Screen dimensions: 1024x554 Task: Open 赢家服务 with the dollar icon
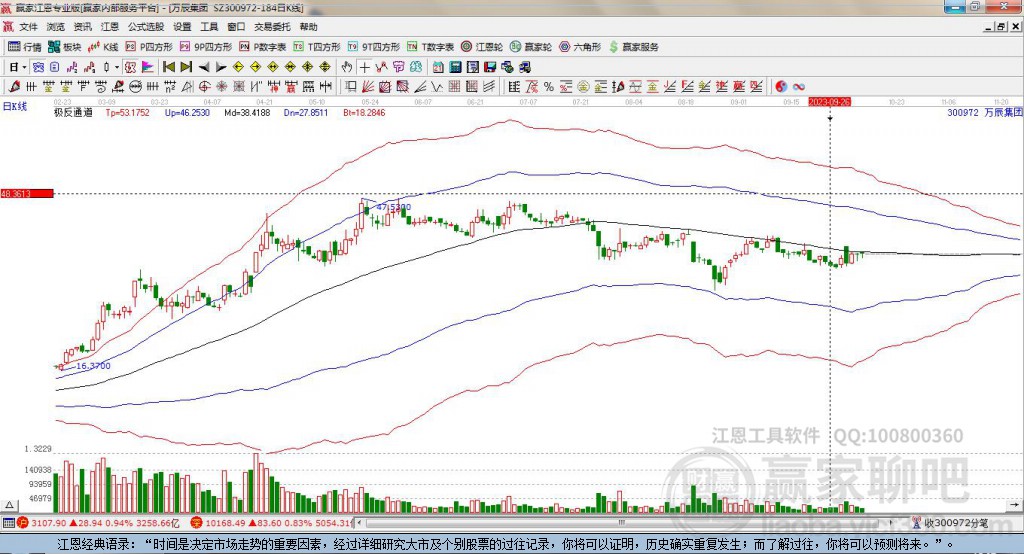pos(633,47)
